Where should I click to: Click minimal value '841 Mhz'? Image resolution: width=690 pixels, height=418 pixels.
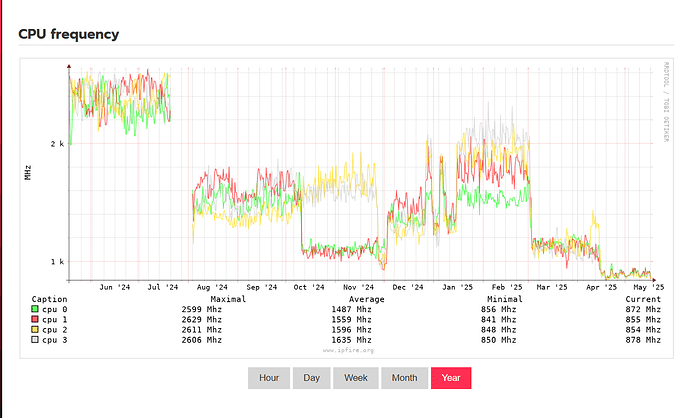(x=499, y=319)
